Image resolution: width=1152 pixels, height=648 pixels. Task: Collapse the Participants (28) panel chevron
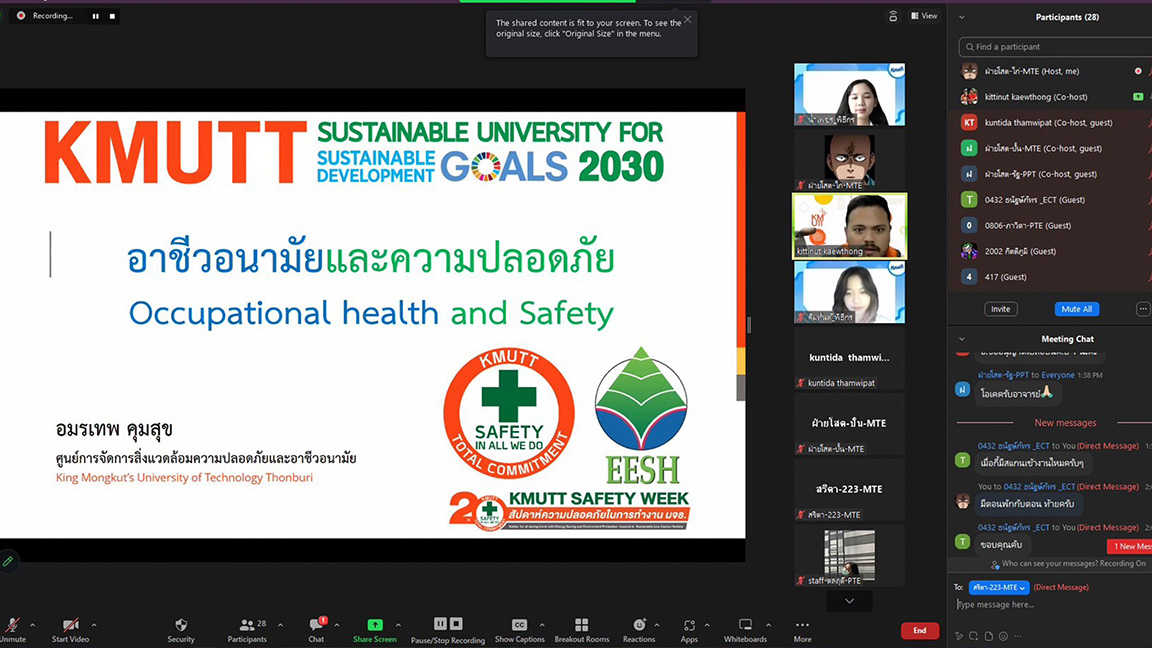[962, 17]
